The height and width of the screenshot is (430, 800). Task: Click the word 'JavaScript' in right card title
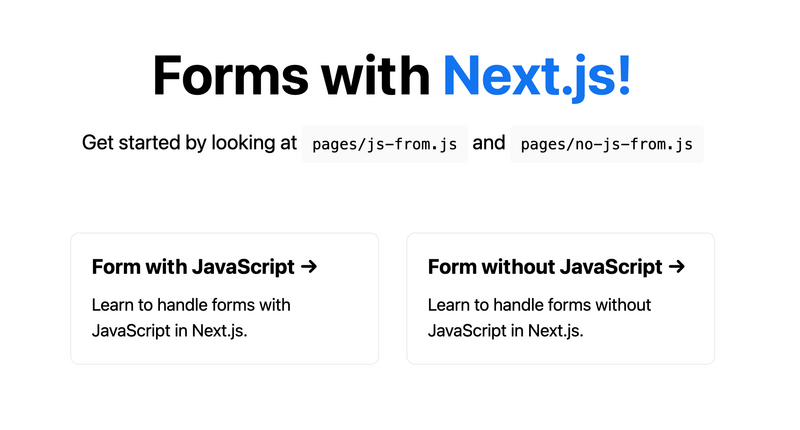611,267
